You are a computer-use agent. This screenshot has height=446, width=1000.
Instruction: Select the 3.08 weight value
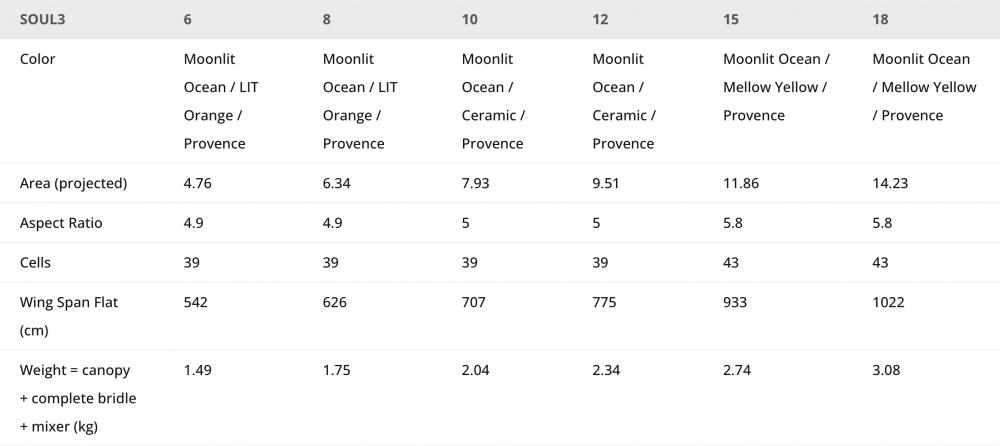click(886, 370)
